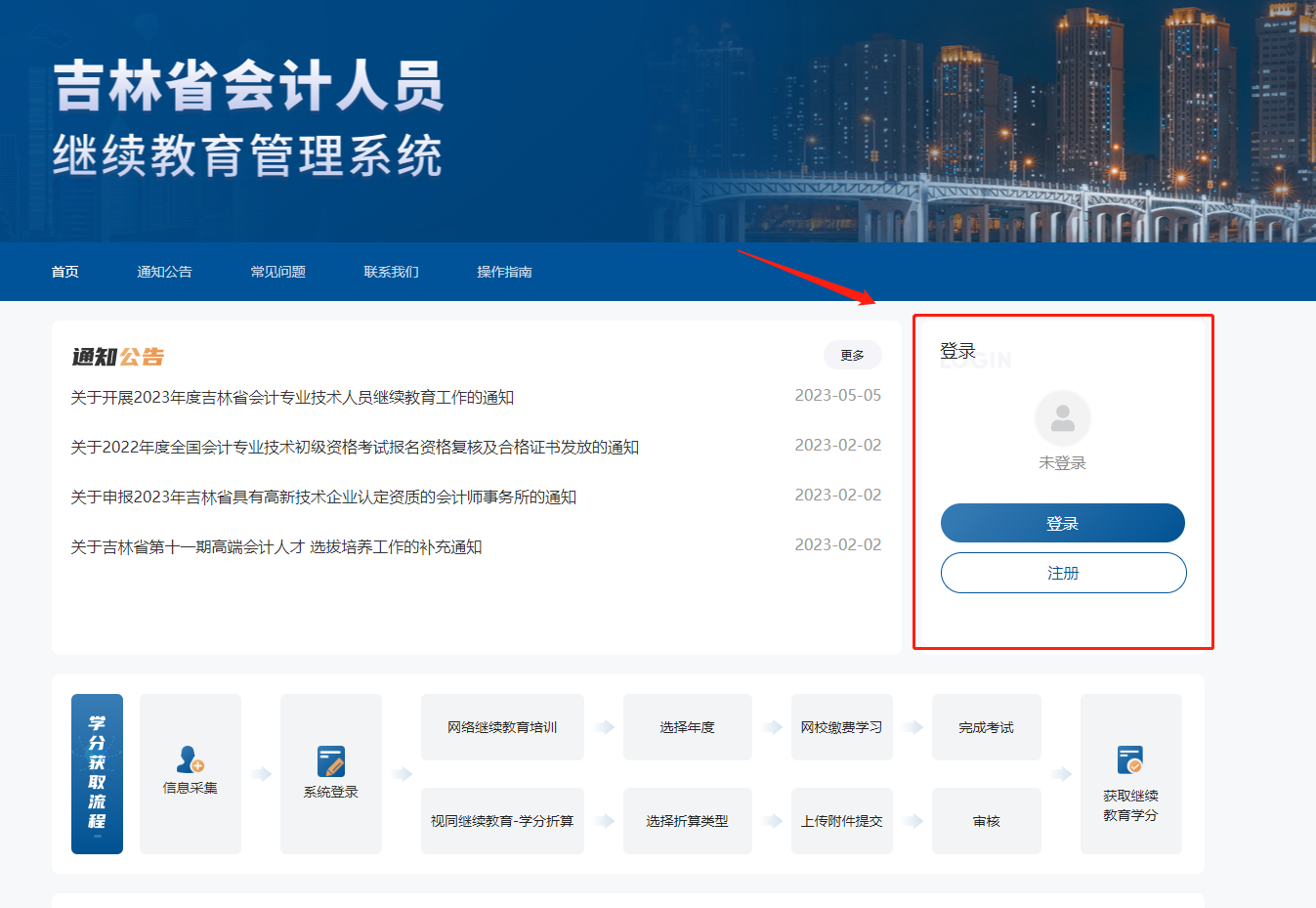Select 首页 in the navigation bar
Screen dimensions: 1316x908
tap(64, 272)
